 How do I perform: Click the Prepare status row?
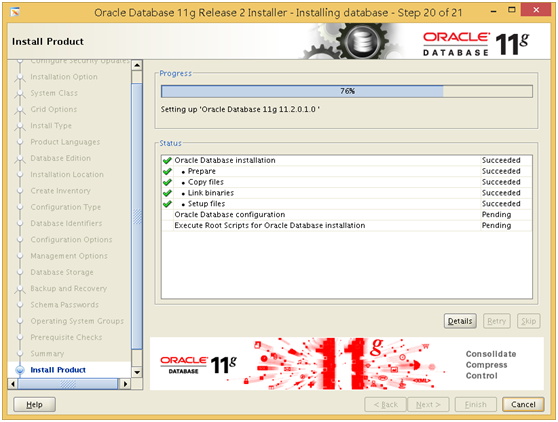click(x=347, y=172)
